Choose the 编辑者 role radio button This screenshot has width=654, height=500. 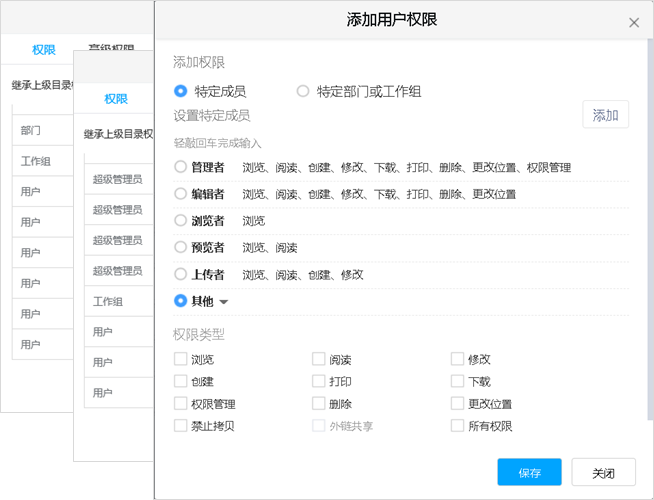click(181, 194)
